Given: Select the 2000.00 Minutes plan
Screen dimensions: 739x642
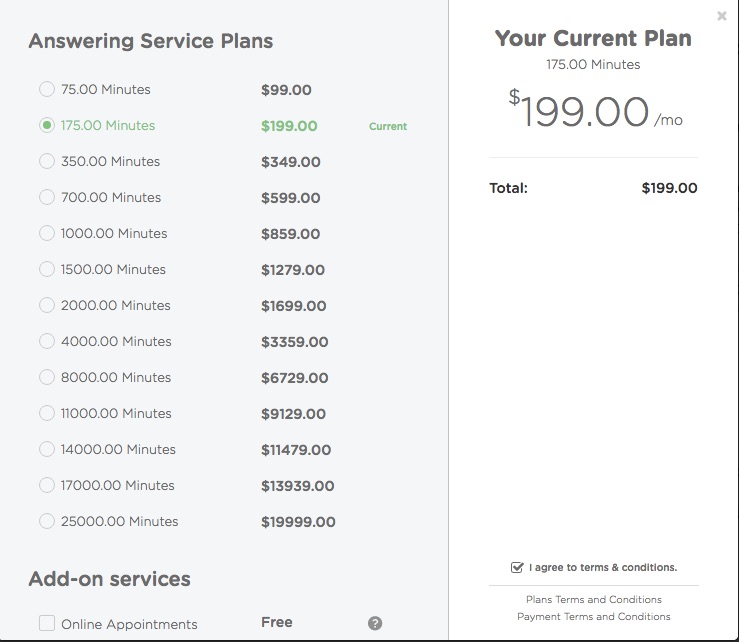Looking at the screenshot, I should [47, 306].
